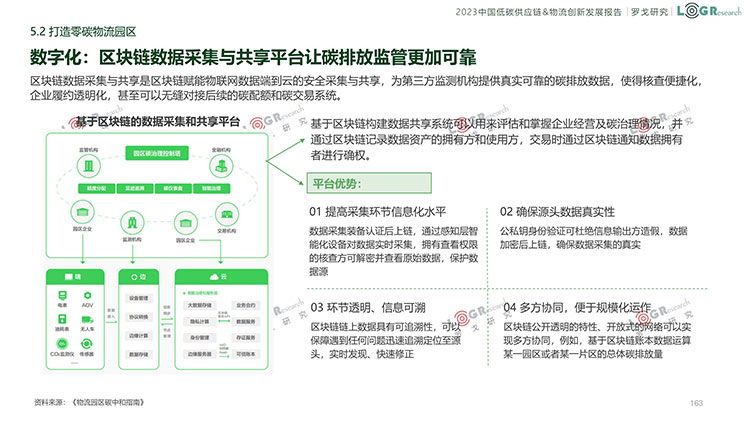Click the section label 5.2 打造零碳物流园区
750x422 pixels.
point(83,32)
